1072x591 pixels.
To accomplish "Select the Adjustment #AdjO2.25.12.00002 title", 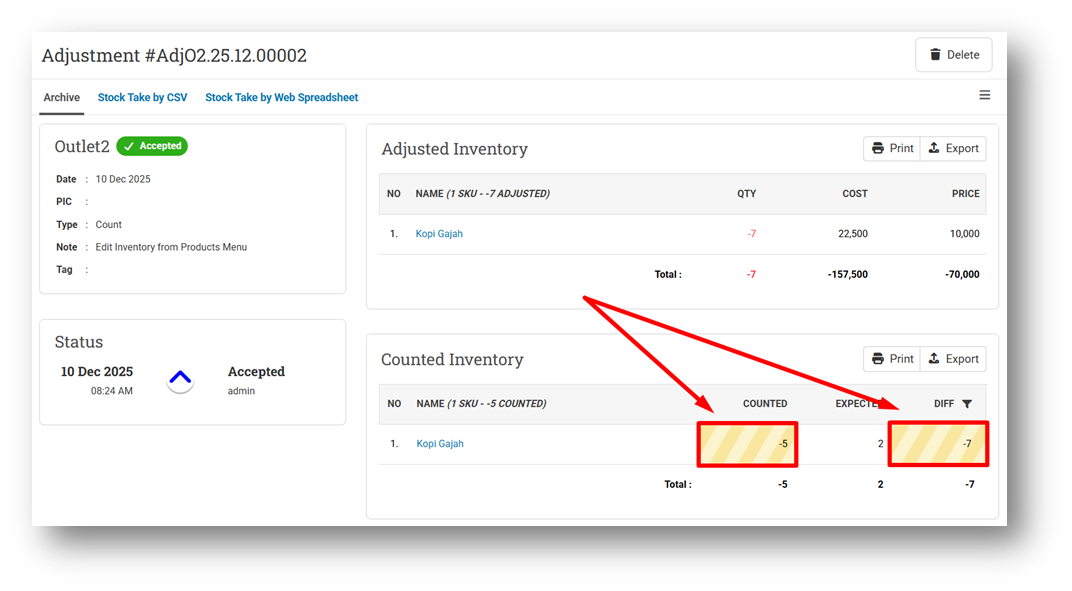I will click(174, 55).
